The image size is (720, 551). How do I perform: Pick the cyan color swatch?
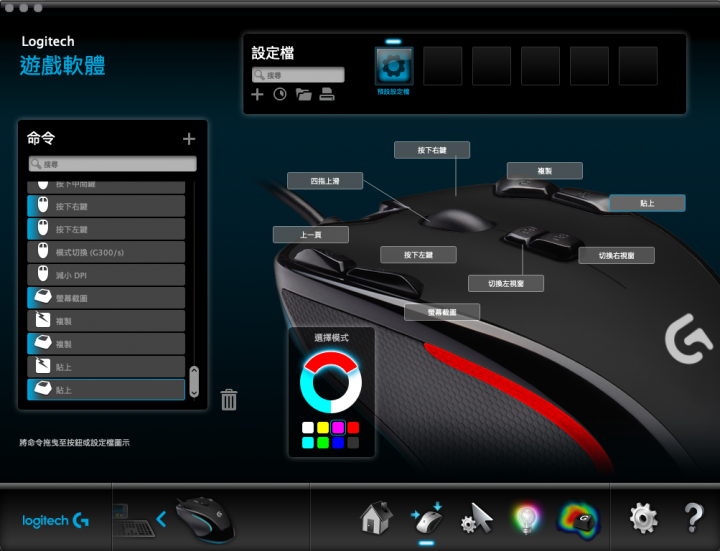pyautogui.click(x=308, y=443)
